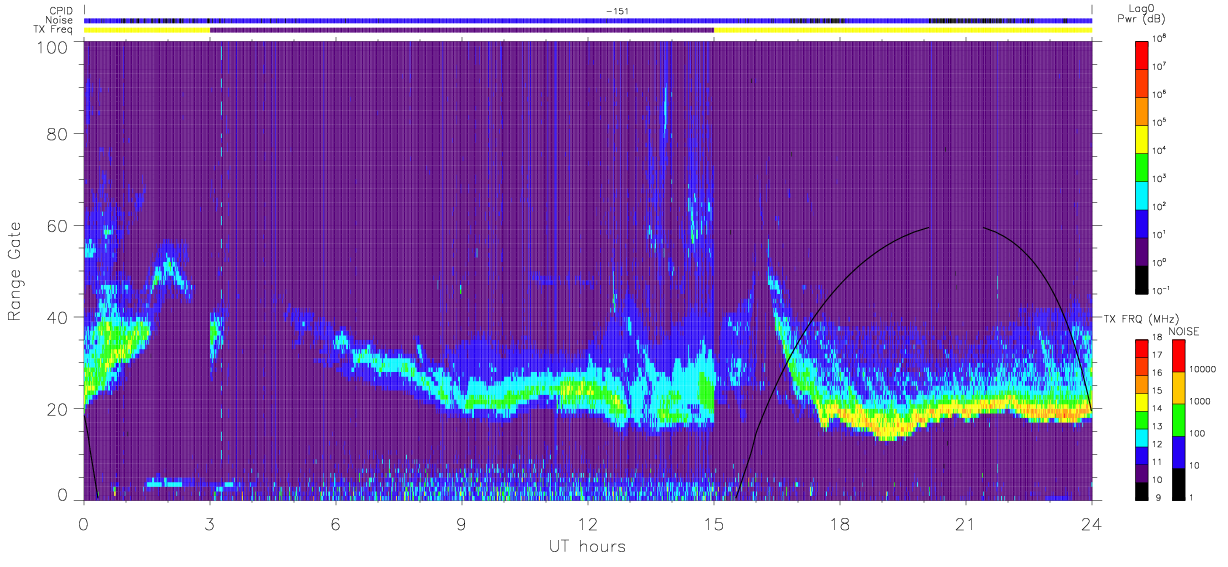Click the Lag0 Pwr (dB) colorbar title
1228x567 pixels.
1141,14
